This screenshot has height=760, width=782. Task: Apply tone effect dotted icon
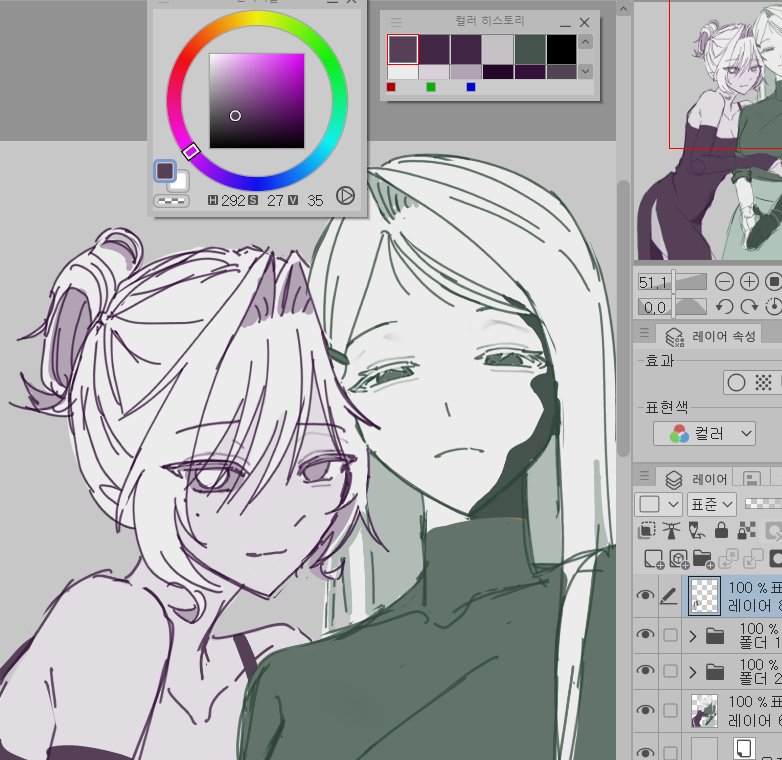pos(763,382)
